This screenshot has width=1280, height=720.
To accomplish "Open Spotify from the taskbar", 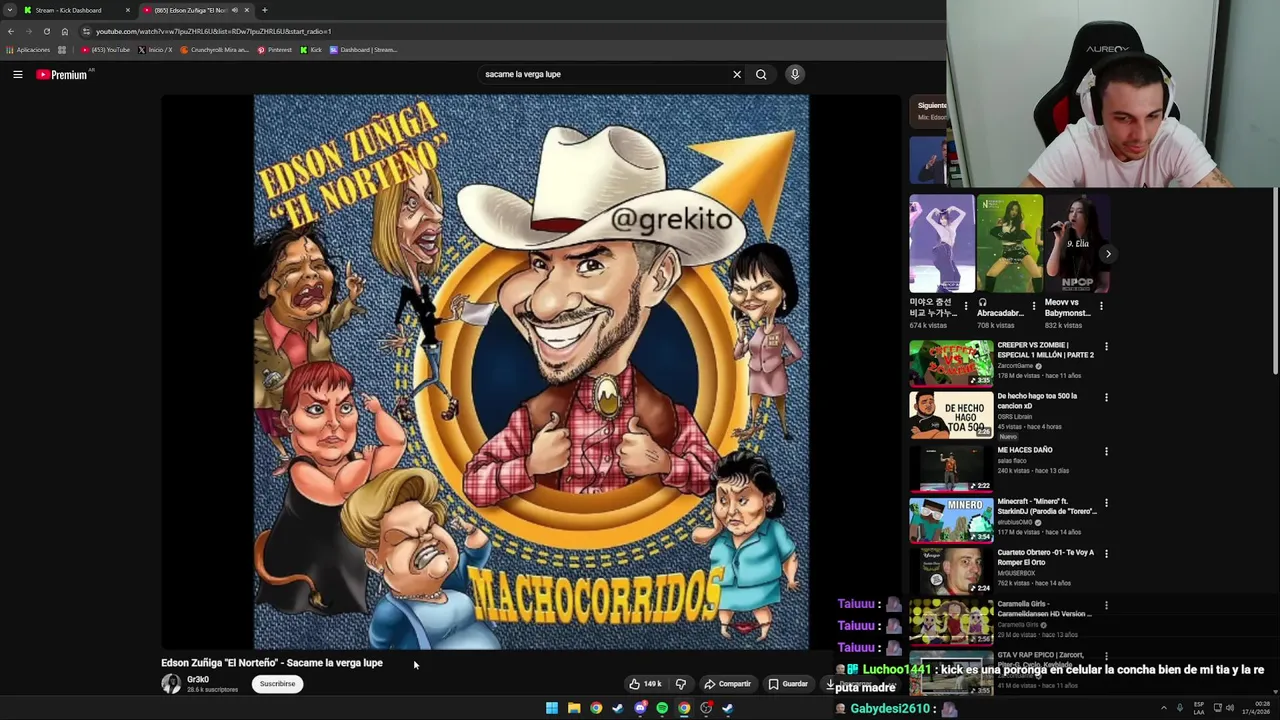I will click(x=662, y=708).
